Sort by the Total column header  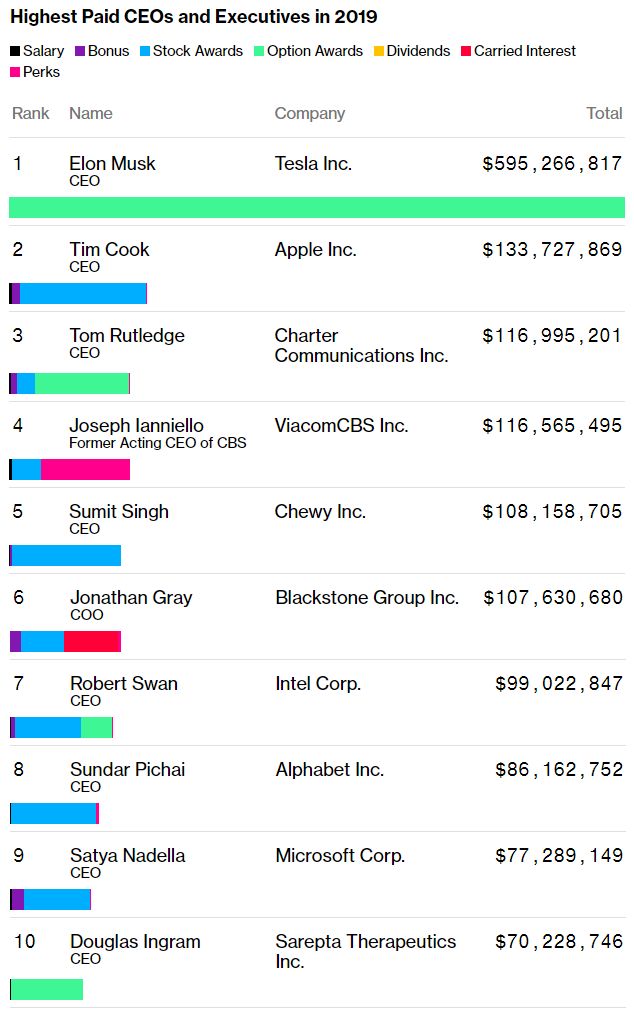point(604,114)
